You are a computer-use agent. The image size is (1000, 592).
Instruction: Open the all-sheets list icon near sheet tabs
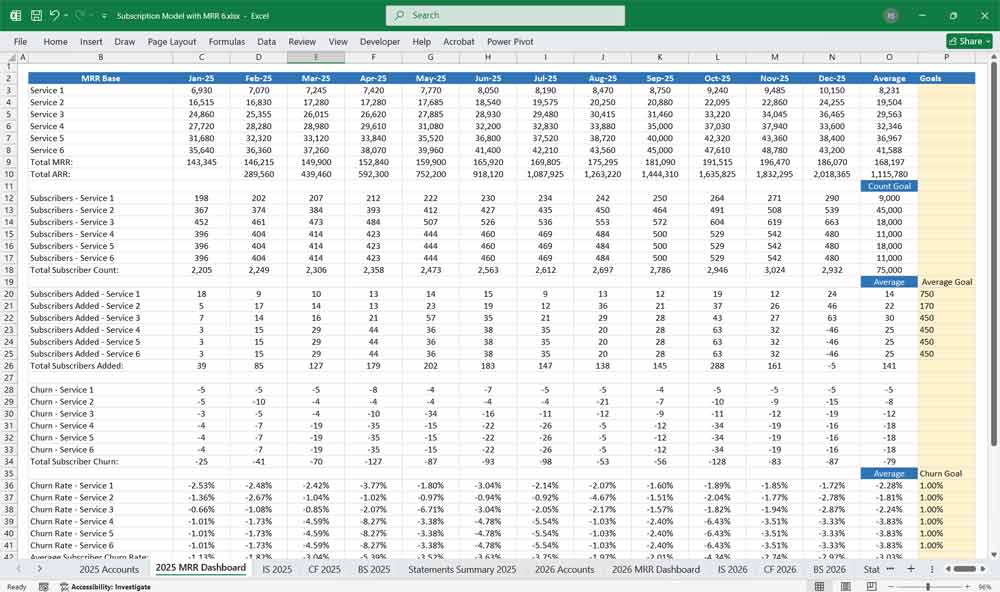coord(932,568)
